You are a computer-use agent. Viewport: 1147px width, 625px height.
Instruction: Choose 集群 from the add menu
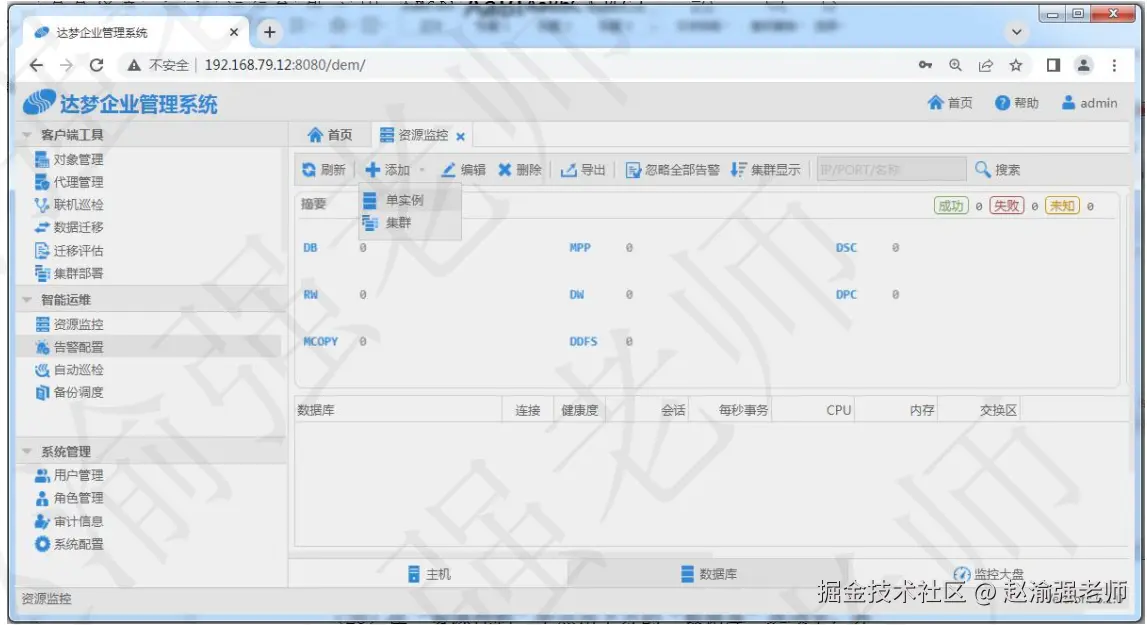[x=410, y=223]
